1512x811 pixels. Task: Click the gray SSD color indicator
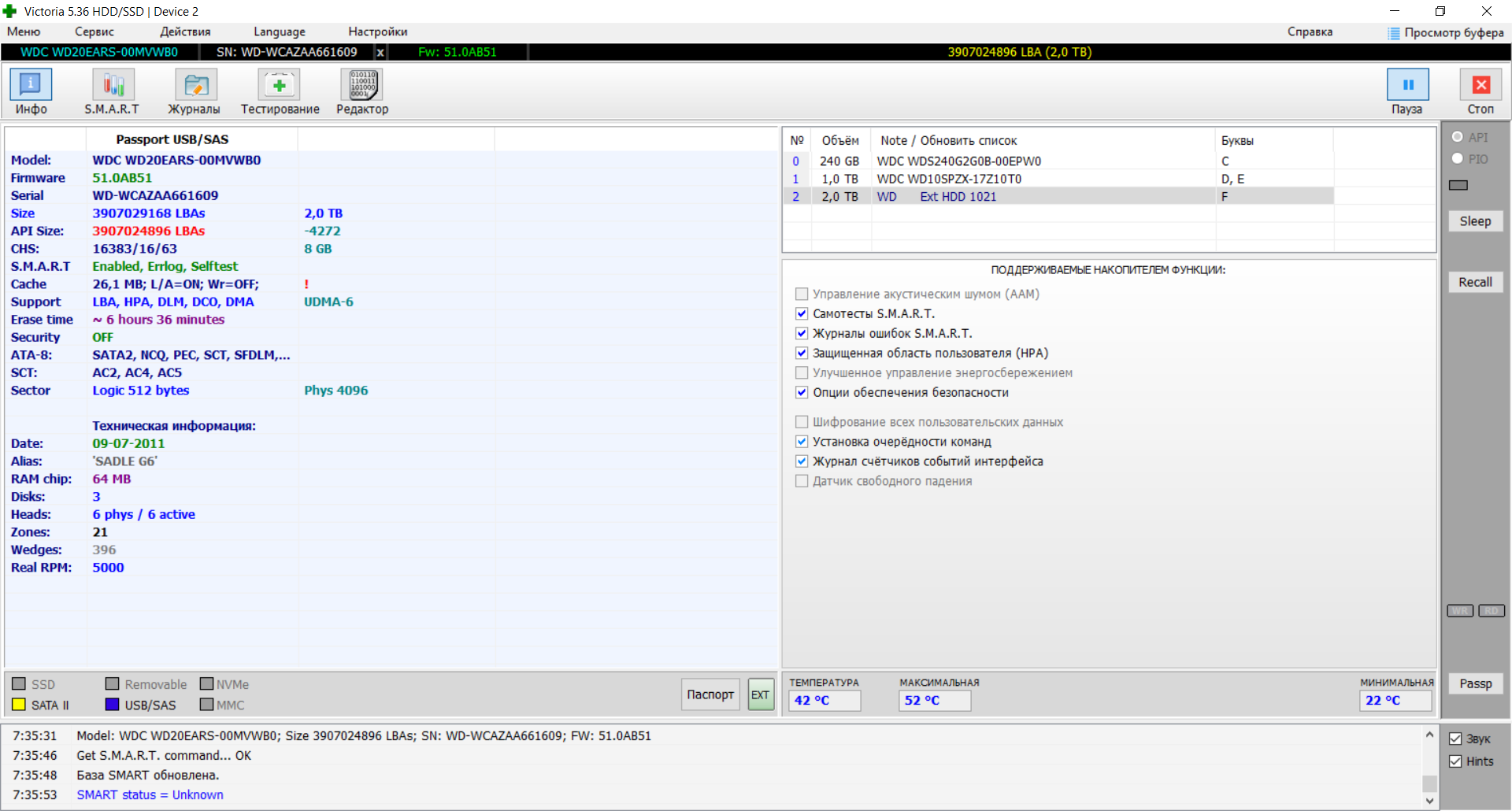tap(19, 683)
